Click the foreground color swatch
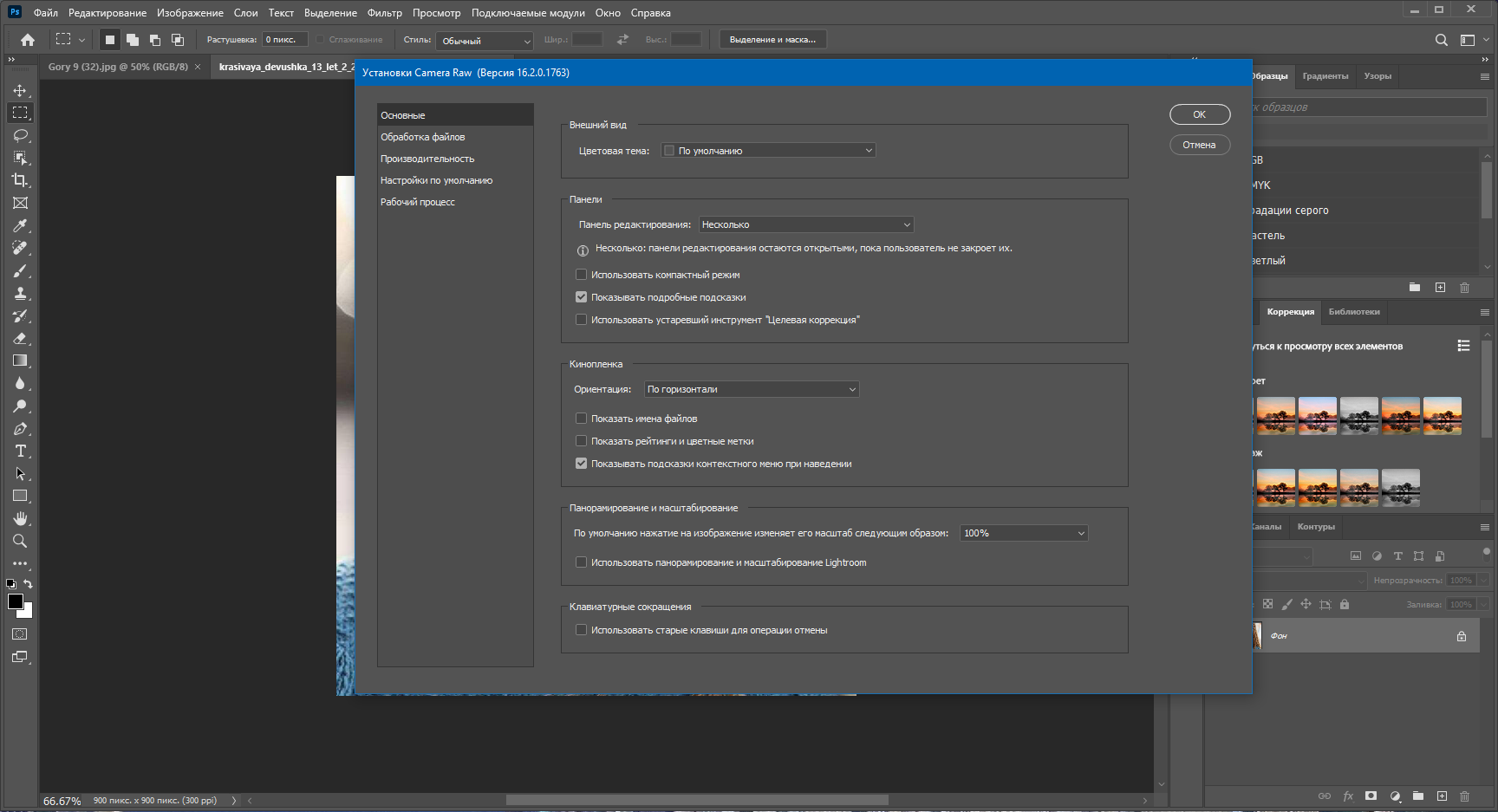1498x812 pixels. coord(15,601)
